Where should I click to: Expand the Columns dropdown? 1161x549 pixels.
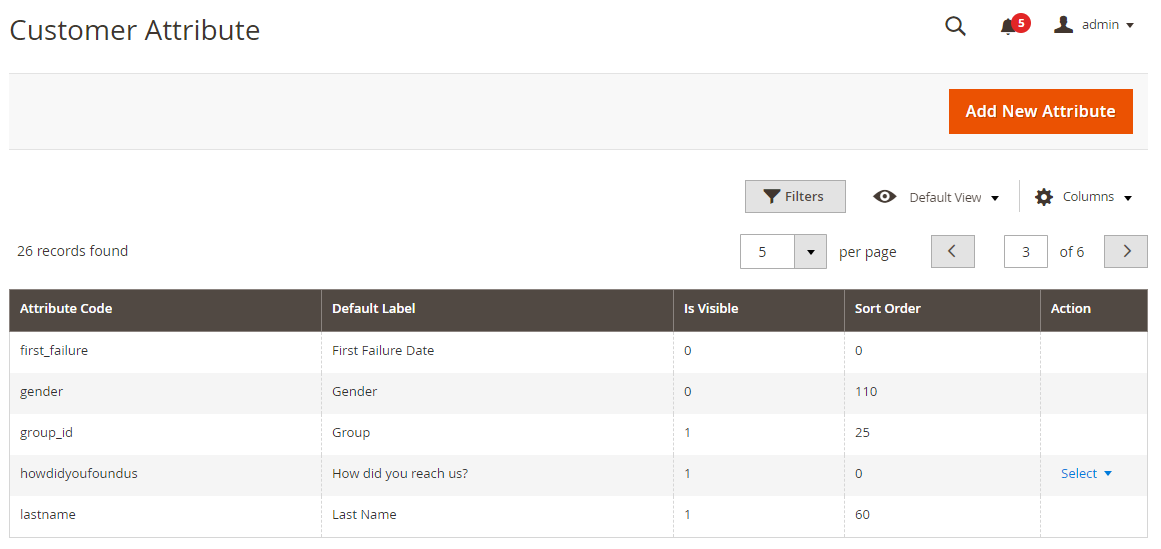click(1084, 197)
